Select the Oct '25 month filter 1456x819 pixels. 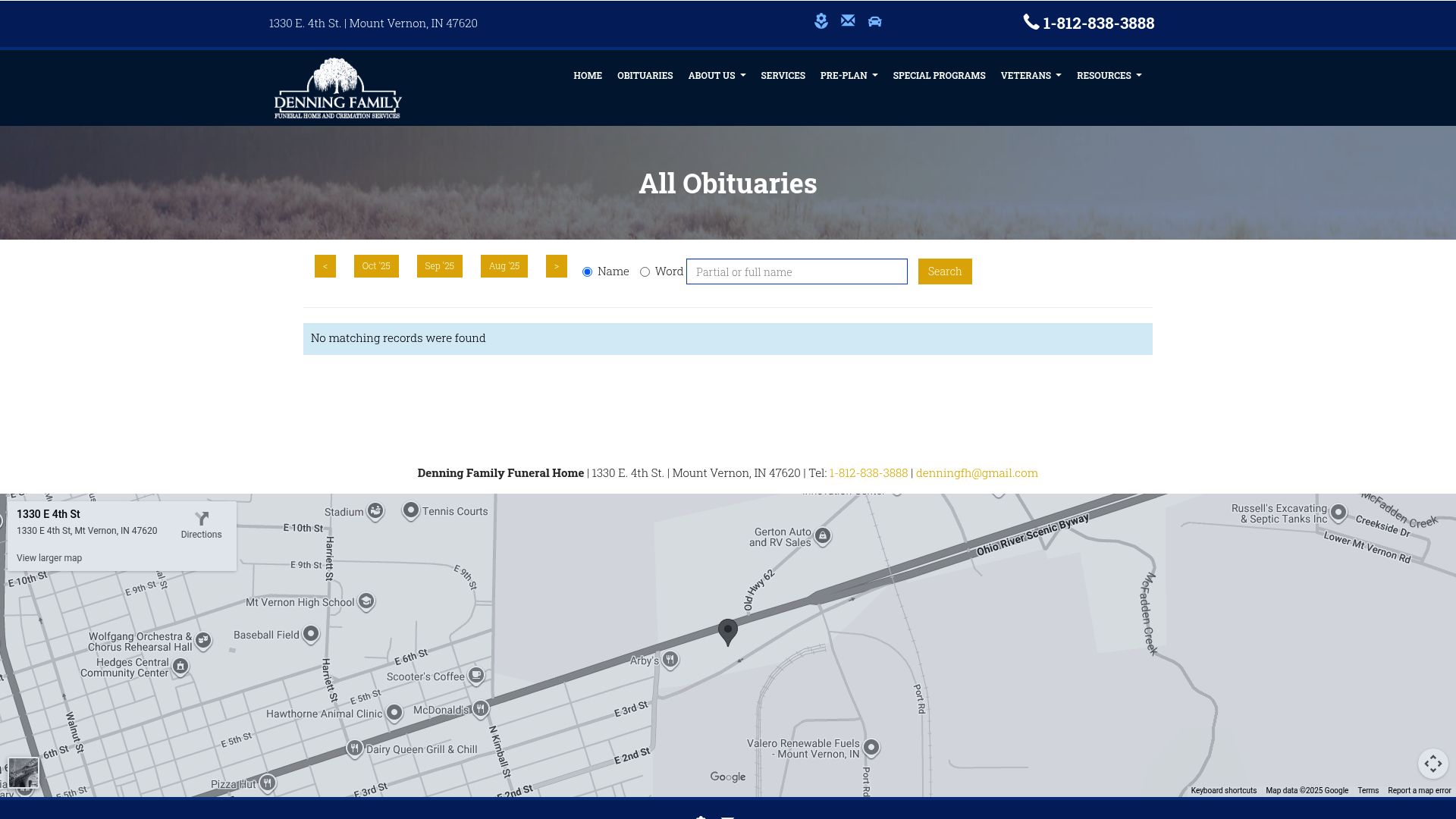pos(375,266)
